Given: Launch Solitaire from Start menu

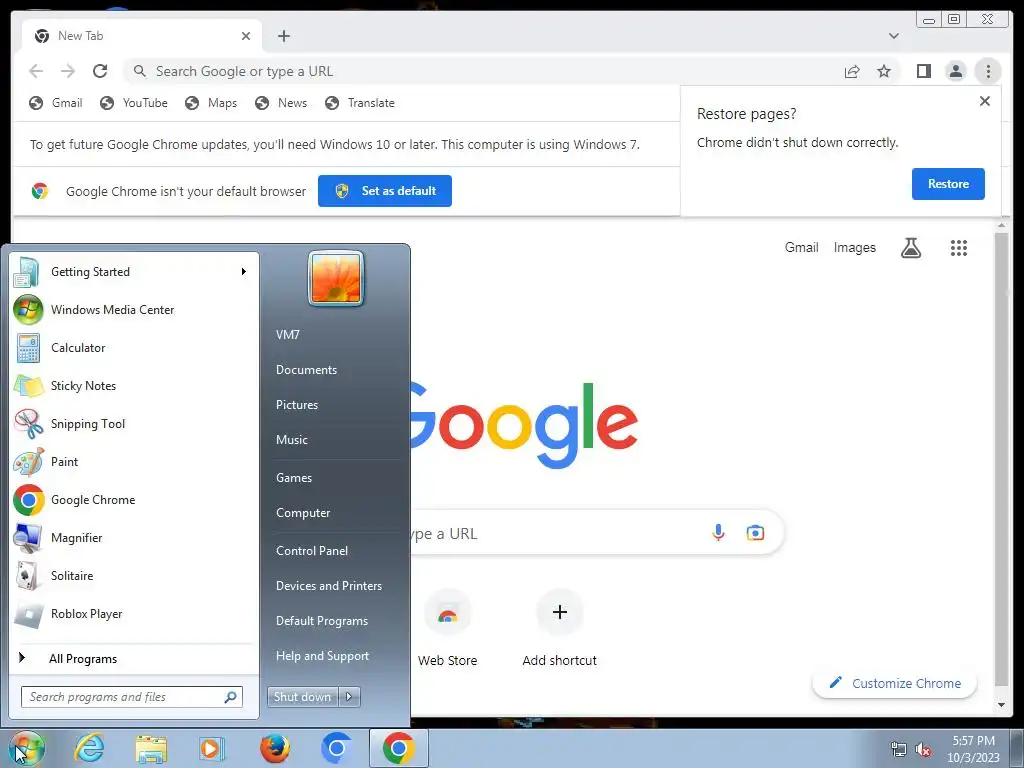Looking at the screenshot, I should click(134, 575).
